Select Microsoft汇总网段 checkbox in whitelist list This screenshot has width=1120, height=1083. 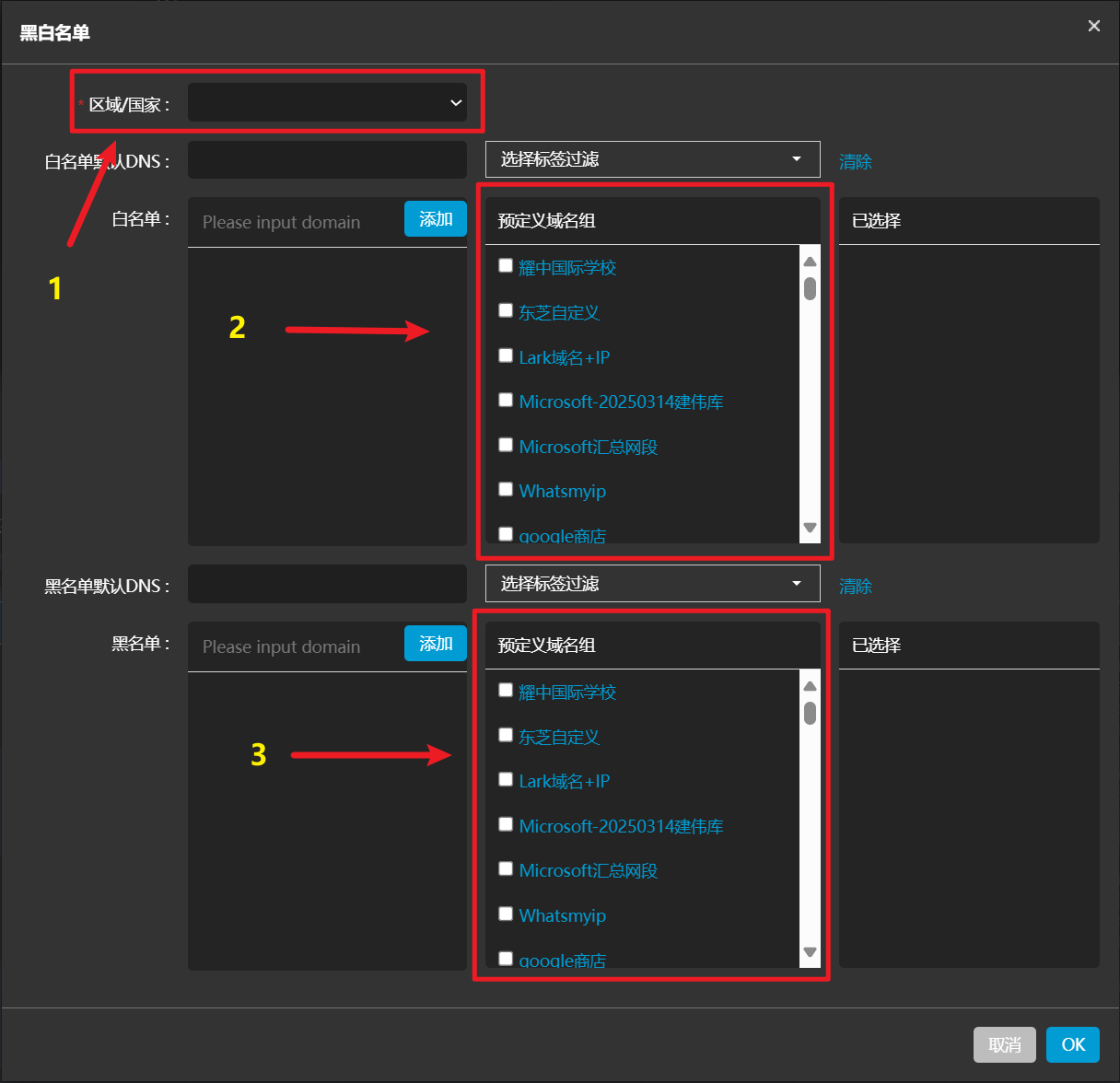(506, 445)
